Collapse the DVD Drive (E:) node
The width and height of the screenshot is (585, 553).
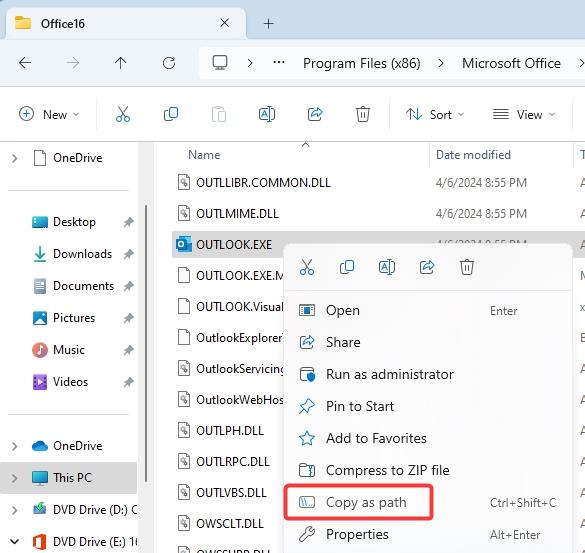15,541
